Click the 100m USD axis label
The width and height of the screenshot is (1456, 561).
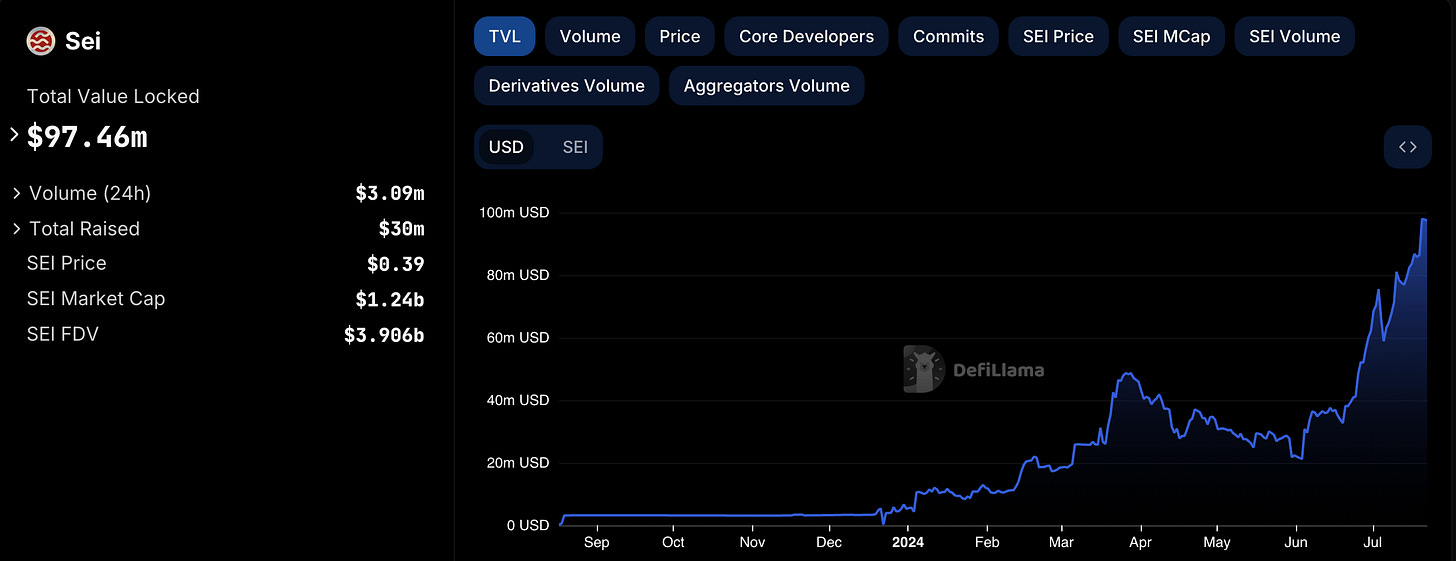(515, 213)
